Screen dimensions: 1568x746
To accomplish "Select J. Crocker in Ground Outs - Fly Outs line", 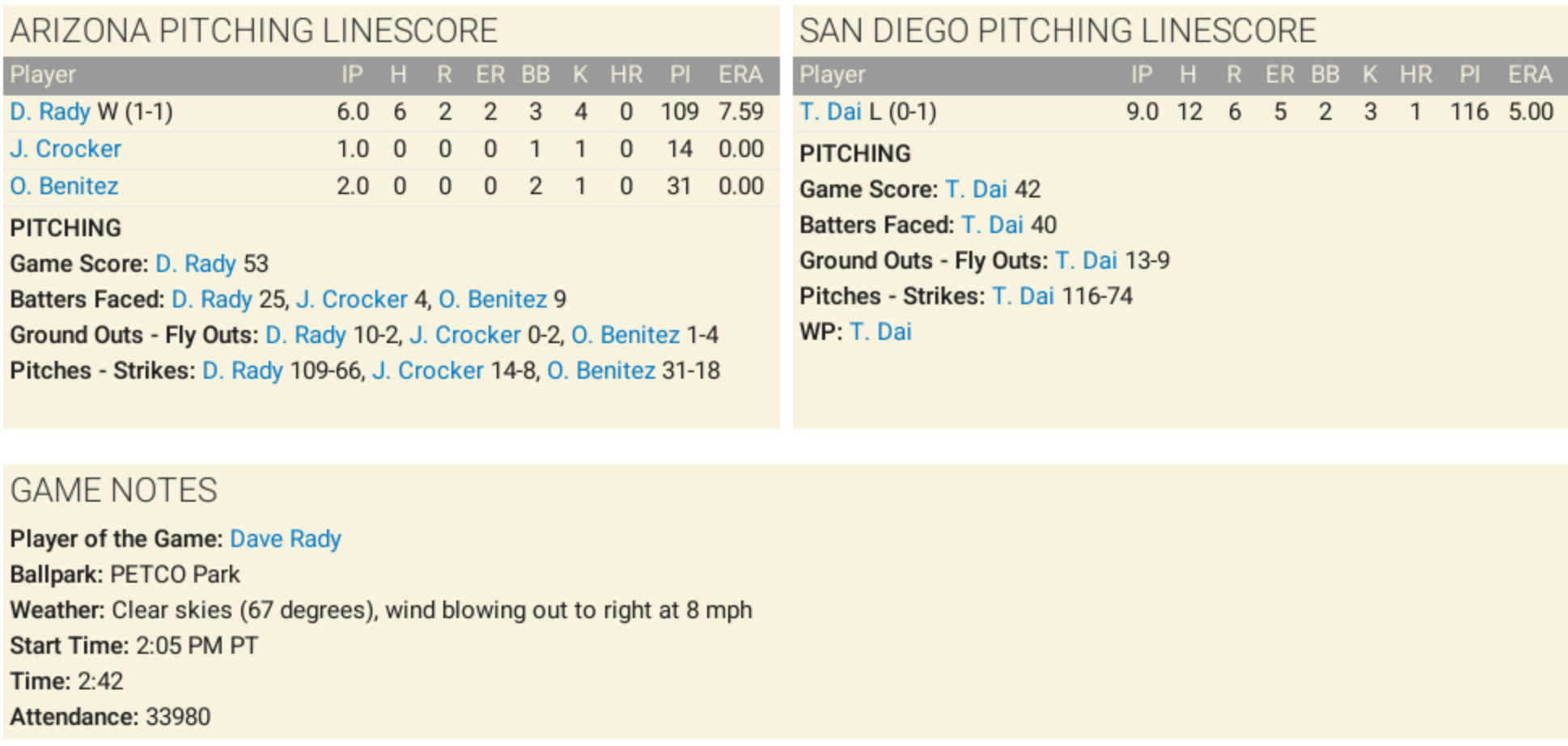I will (x=465, y=335).
